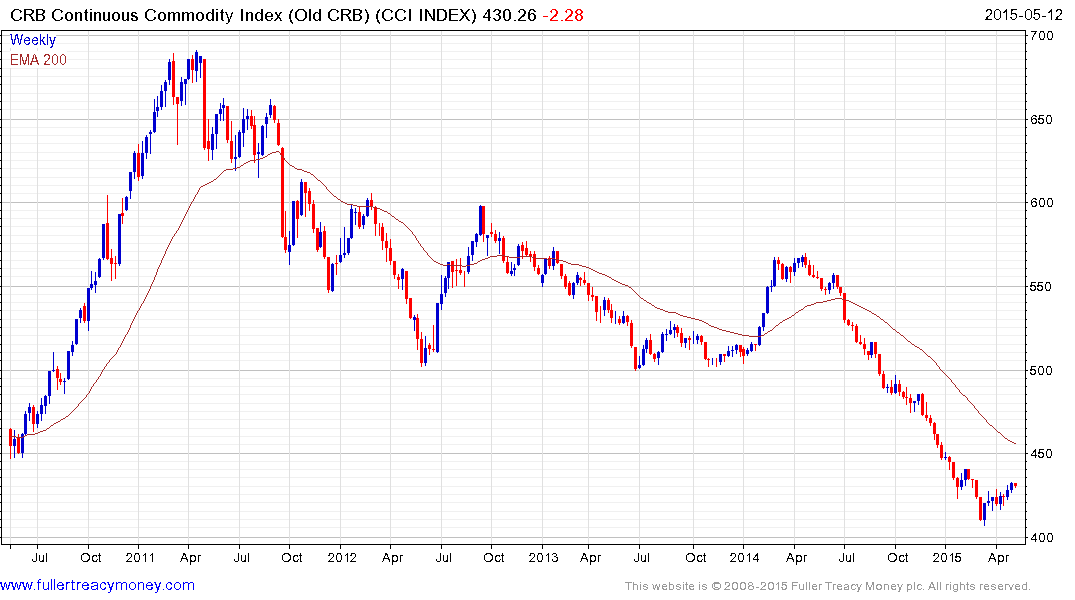Select the 2013 time axis label
This screenshot has width=1075, height=600.
coord(543,557)
